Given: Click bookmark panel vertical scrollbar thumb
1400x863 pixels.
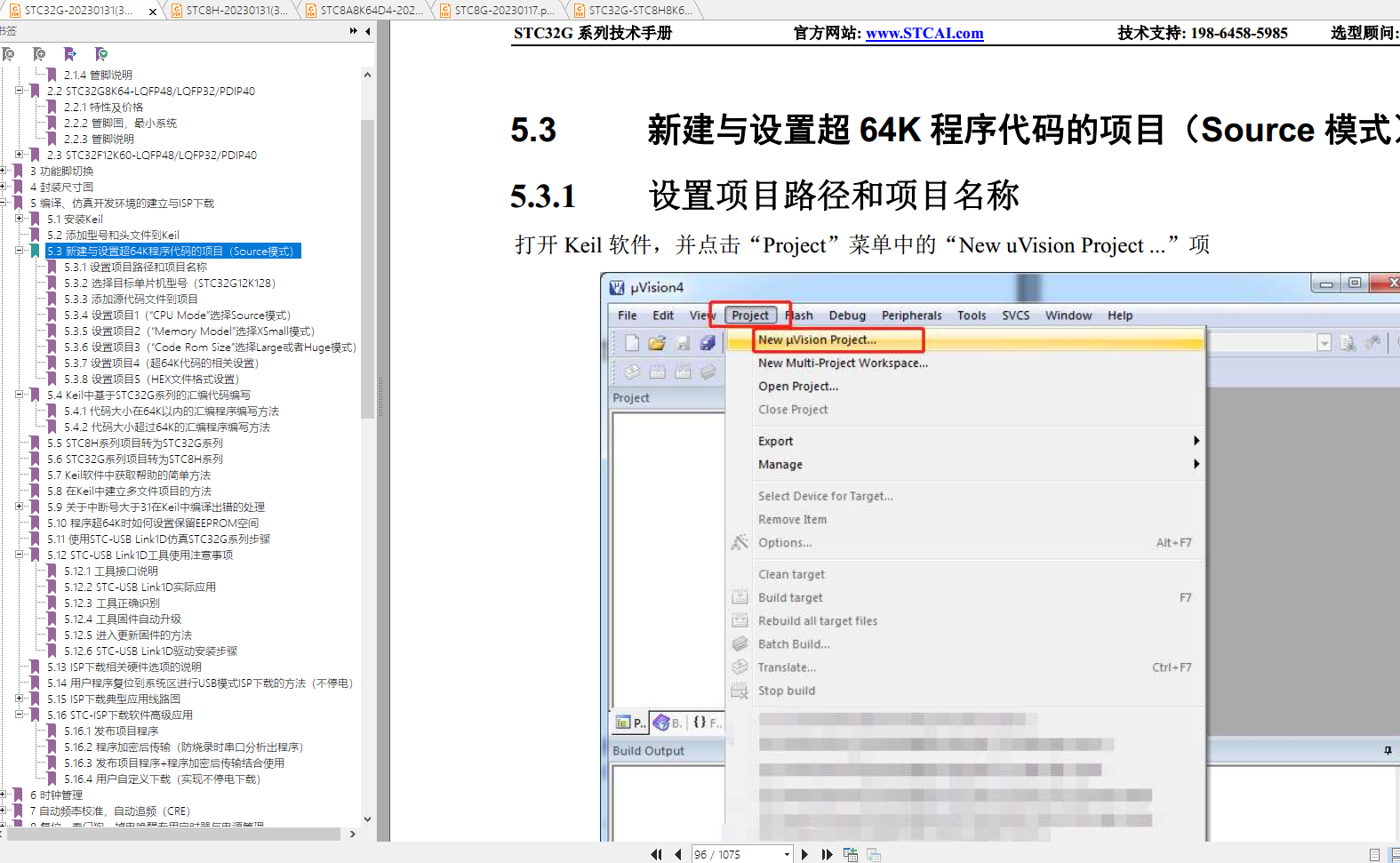Looking at the screenshot, I should coord(367,268).
